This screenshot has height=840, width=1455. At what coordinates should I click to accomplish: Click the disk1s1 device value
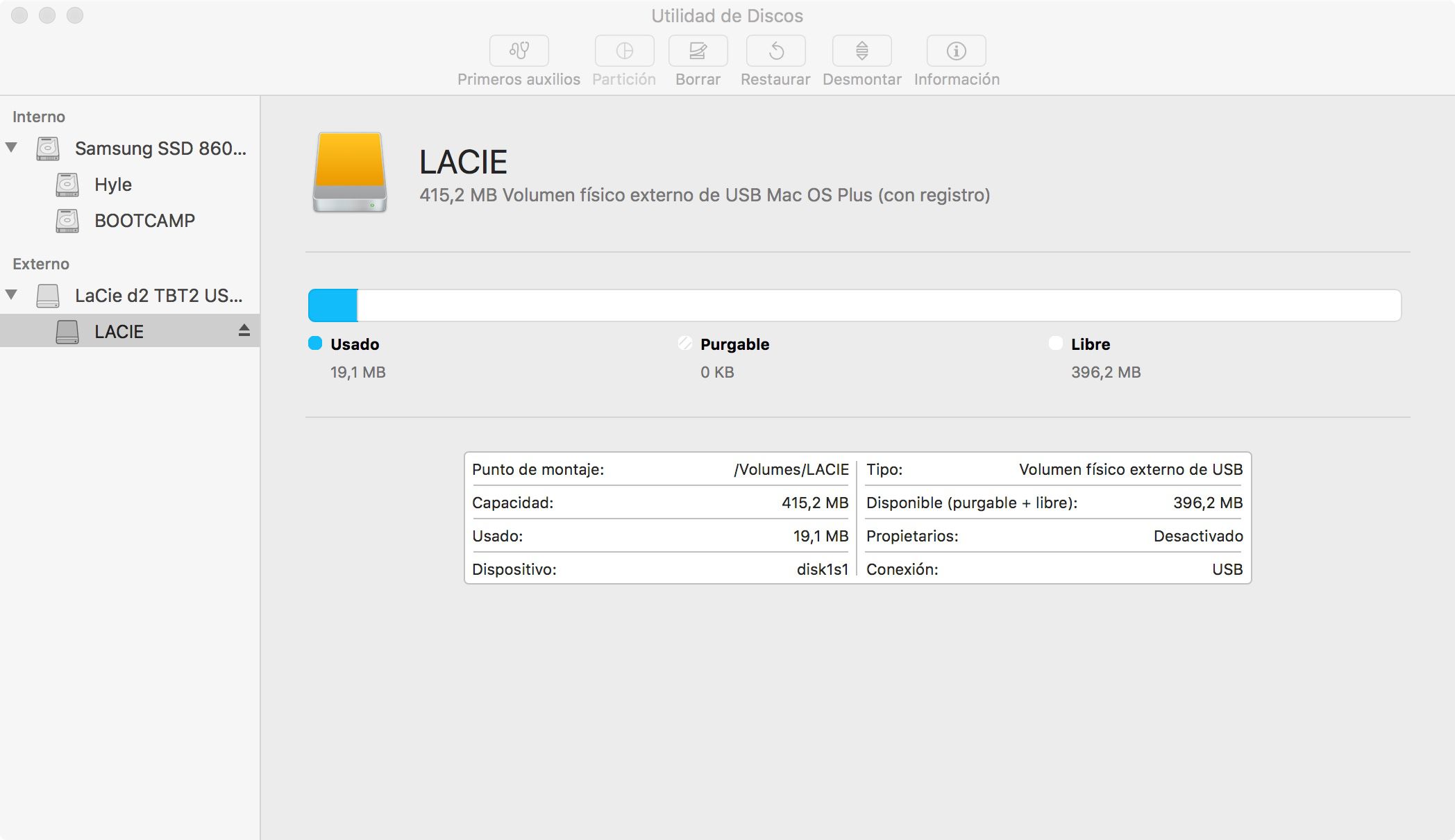[823, 569]
